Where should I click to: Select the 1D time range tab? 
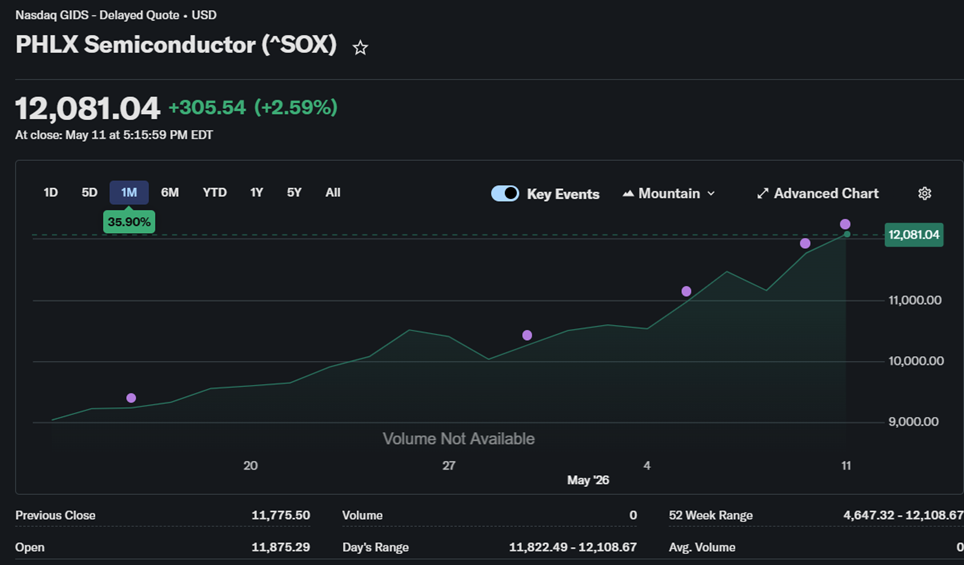tap(50, 192)
